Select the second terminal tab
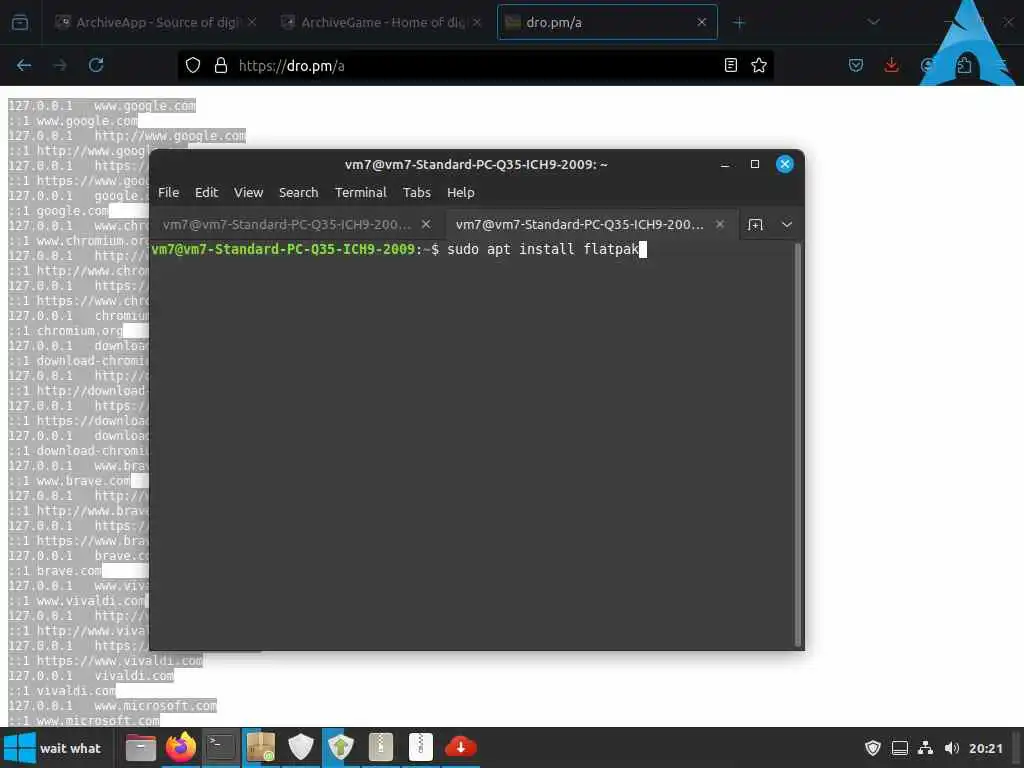 591,225
